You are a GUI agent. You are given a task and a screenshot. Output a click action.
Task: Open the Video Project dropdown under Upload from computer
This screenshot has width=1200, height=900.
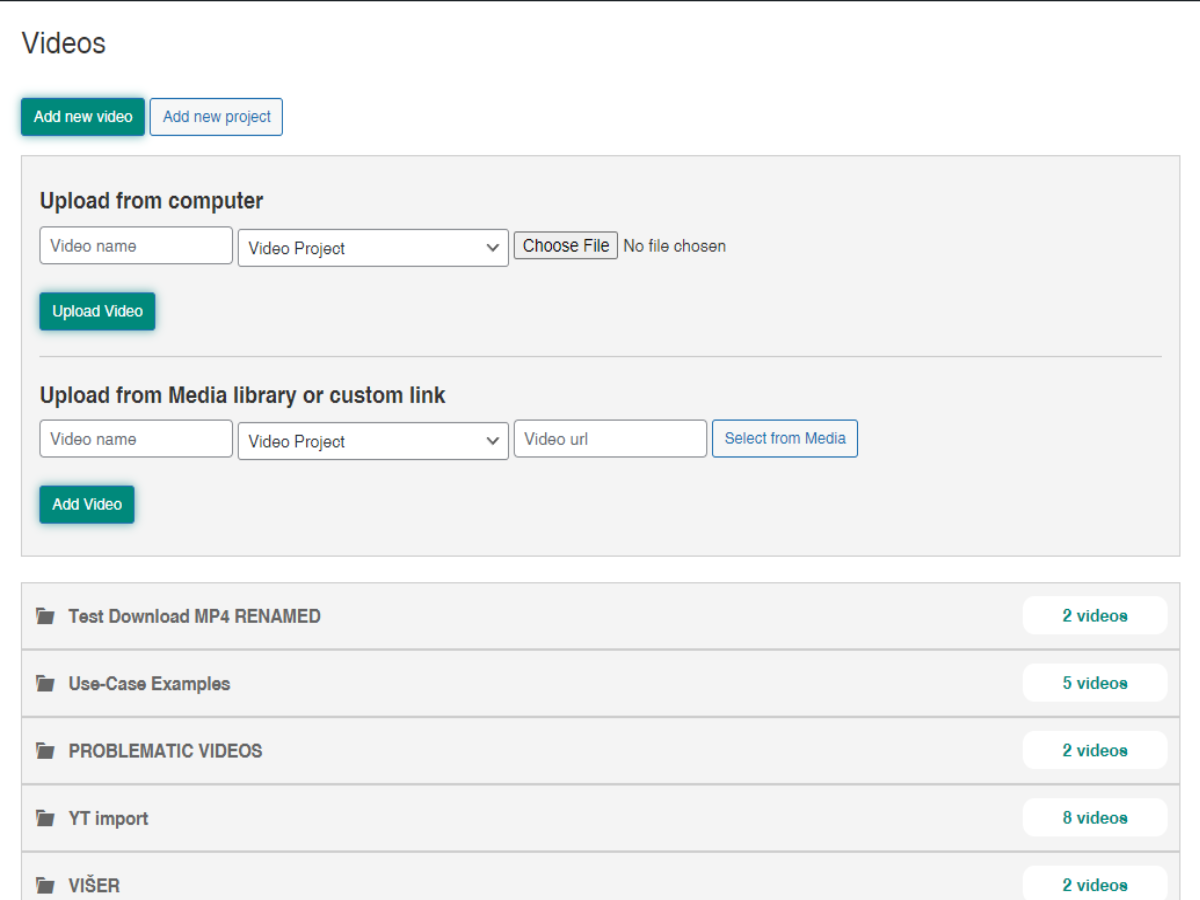(x=373, y=248)
